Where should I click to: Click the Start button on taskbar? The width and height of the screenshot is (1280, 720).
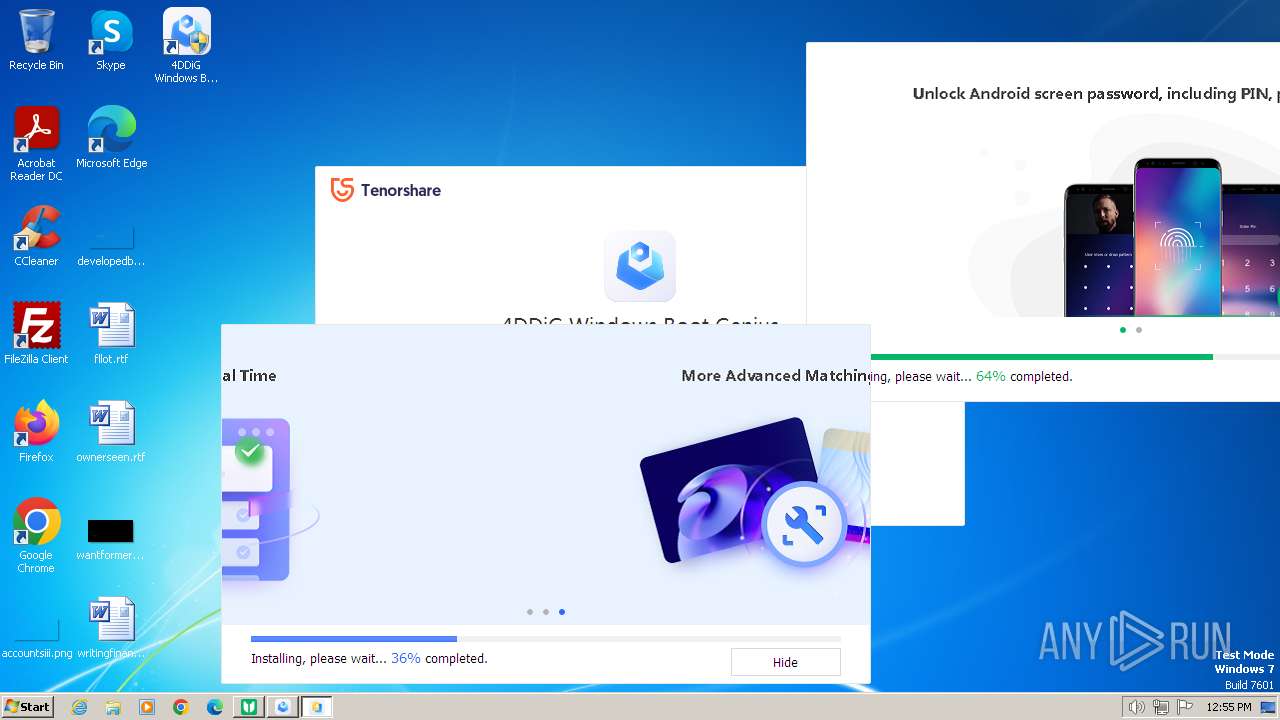(x=28, y=707)
